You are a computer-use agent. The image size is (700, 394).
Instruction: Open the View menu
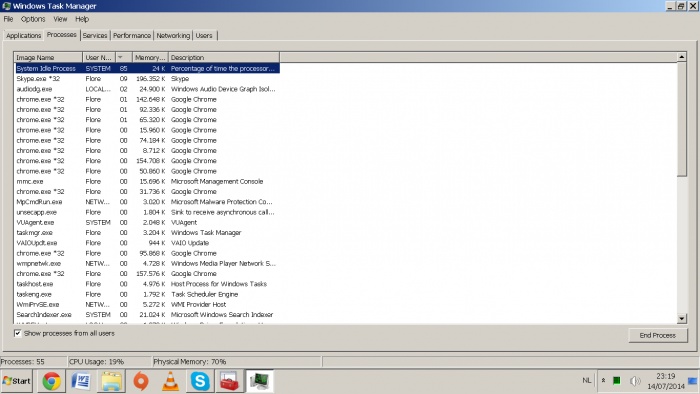(x=60, y=19)
